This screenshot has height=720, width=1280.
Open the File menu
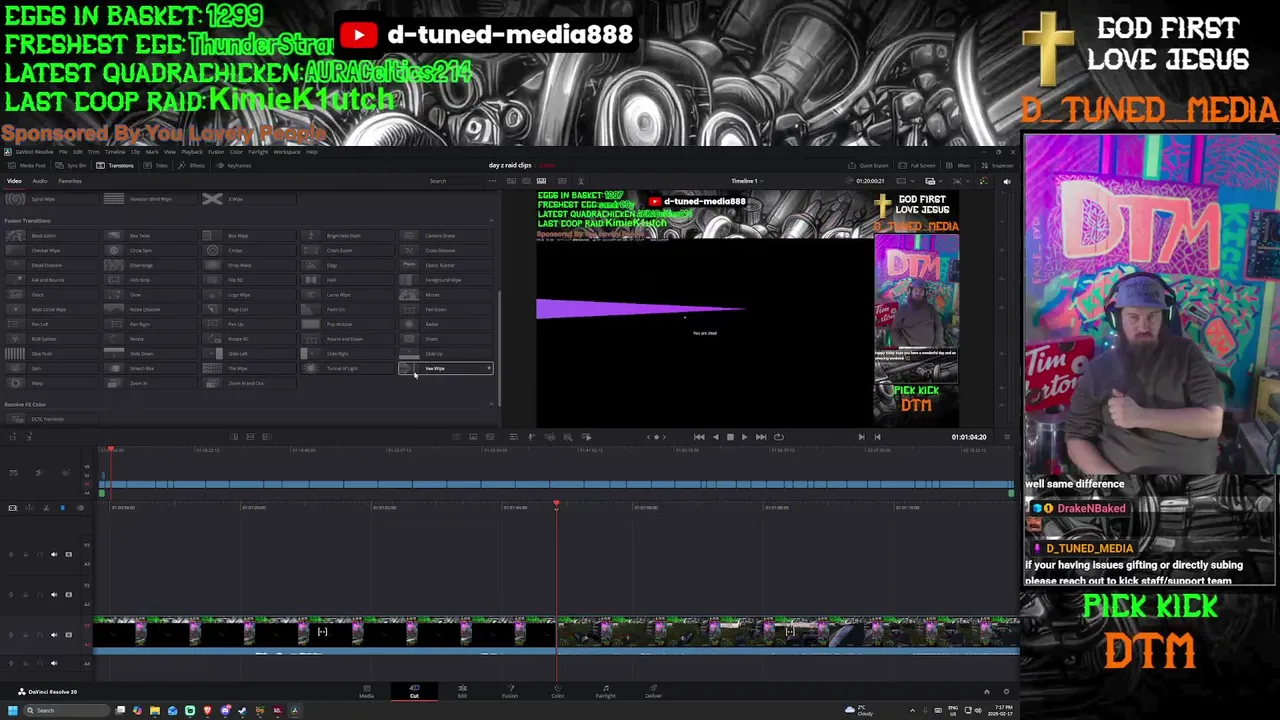pyautogui.click(x=63, y=152)
